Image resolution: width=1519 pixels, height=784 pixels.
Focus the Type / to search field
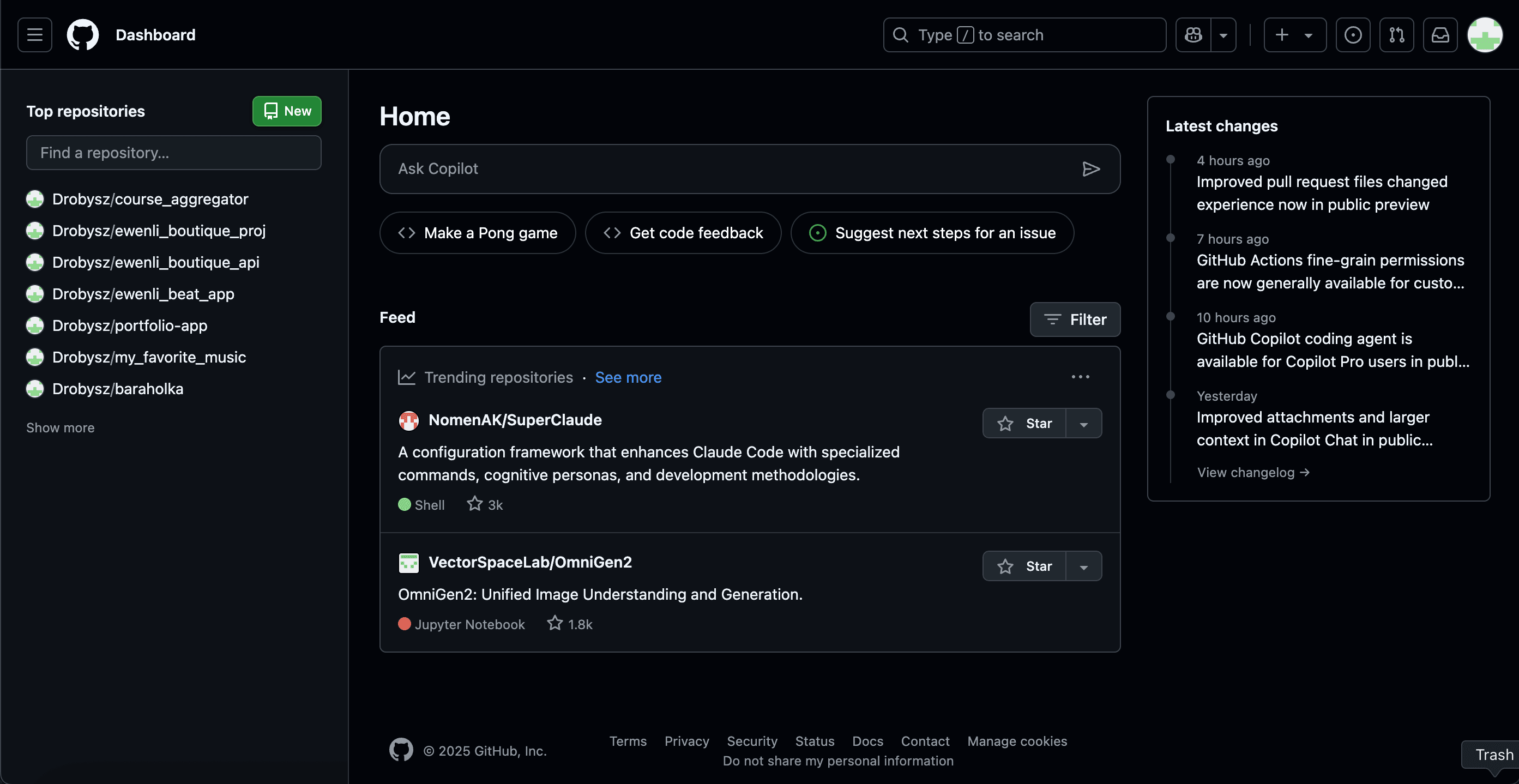point(1024,35)
